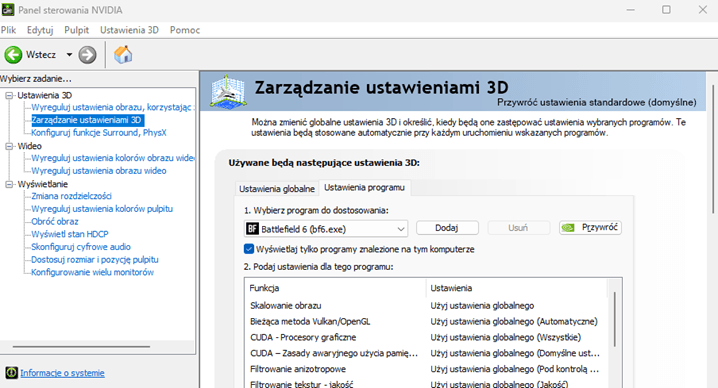Select CUDA – Zasady awaryjnego użycia pamięci row
Image resolution: width=718 pixels, height=388 pixels.
point(426,353)
